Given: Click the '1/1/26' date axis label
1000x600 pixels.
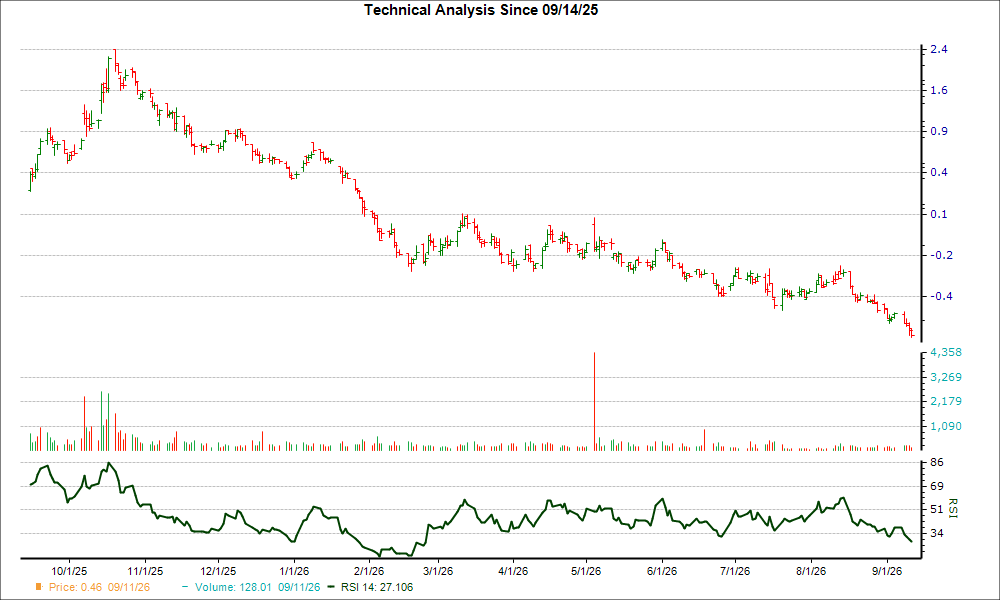Looking at the screenshot, I should point(294,571).
